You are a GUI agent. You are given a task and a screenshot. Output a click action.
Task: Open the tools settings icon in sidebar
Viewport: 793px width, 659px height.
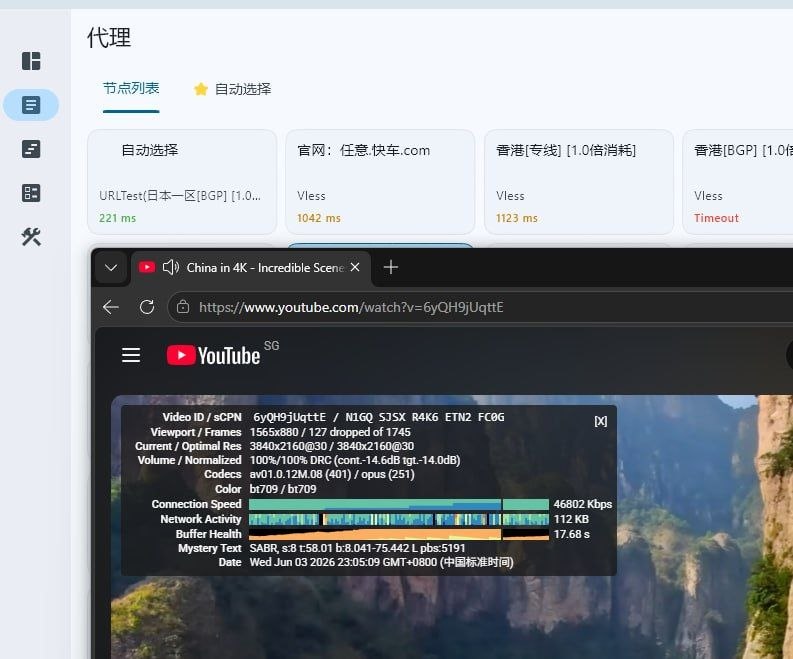(31, 237)
